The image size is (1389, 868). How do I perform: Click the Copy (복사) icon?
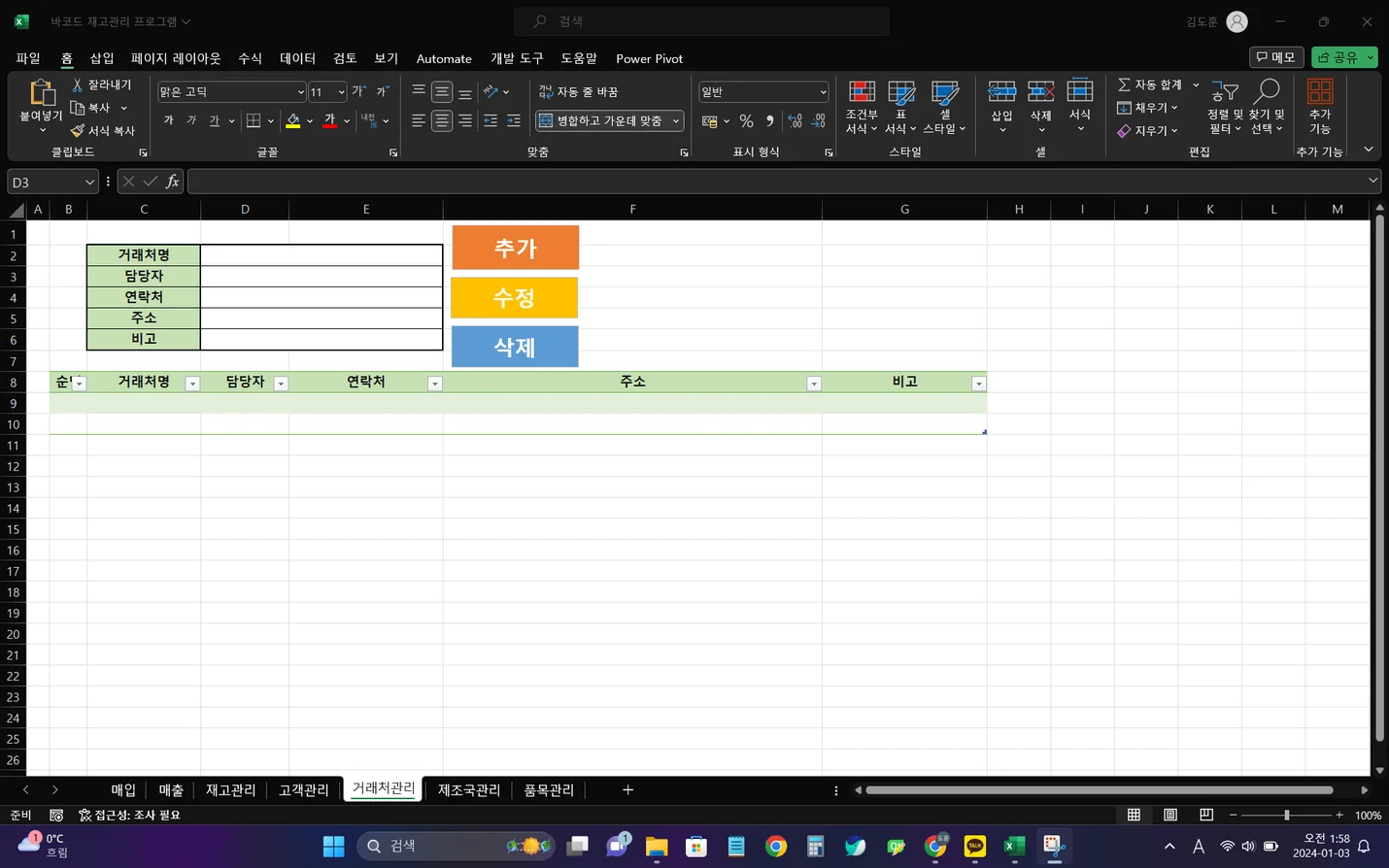[x=78, y=108]
